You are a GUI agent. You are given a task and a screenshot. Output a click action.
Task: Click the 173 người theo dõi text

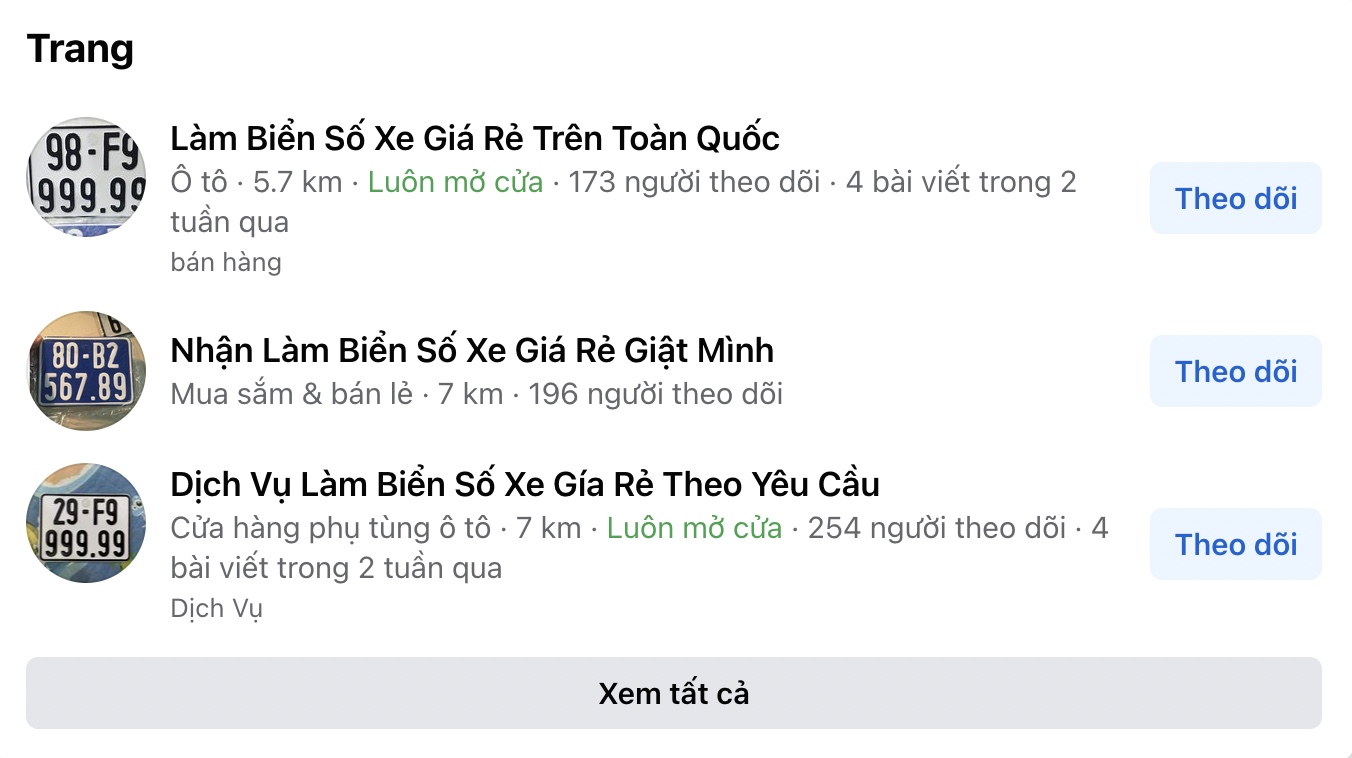695,182
